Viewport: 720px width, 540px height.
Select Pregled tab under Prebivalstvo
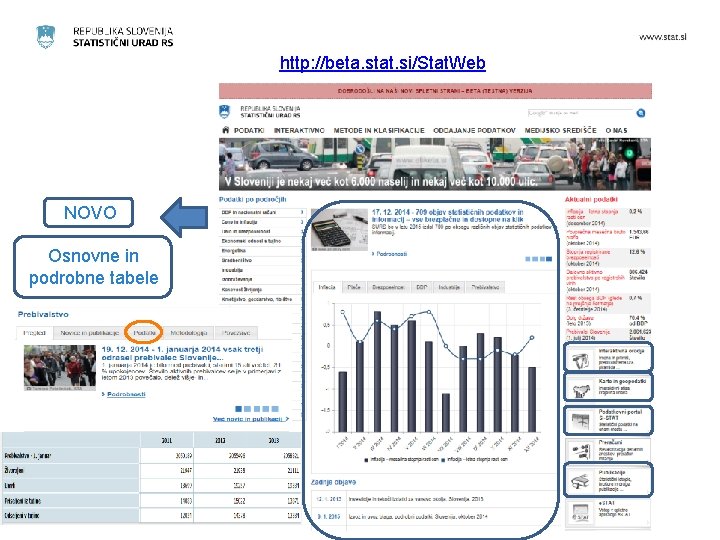(35, 333)
